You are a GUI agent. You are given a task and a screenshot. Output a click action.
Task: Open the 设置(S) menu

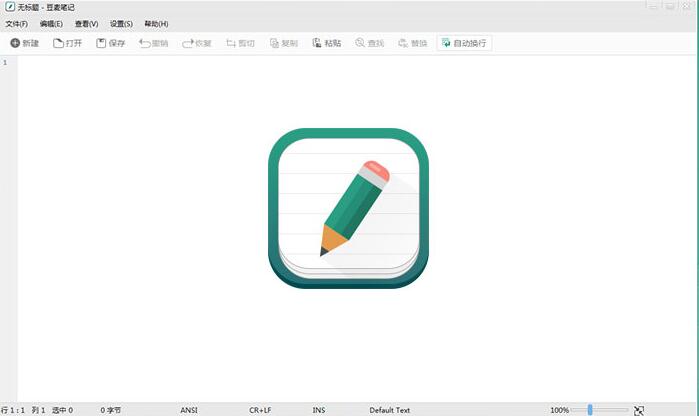pyautogui.click(x=121, y=24)
